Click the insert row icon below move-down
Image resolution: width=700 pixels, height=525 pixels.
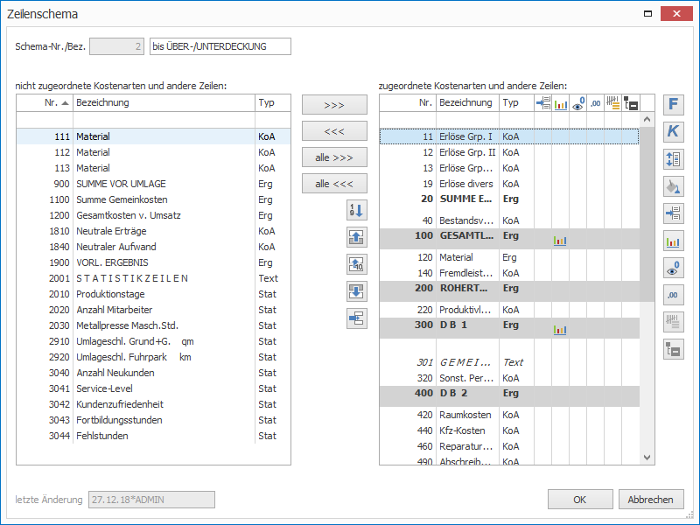point(357,319)
